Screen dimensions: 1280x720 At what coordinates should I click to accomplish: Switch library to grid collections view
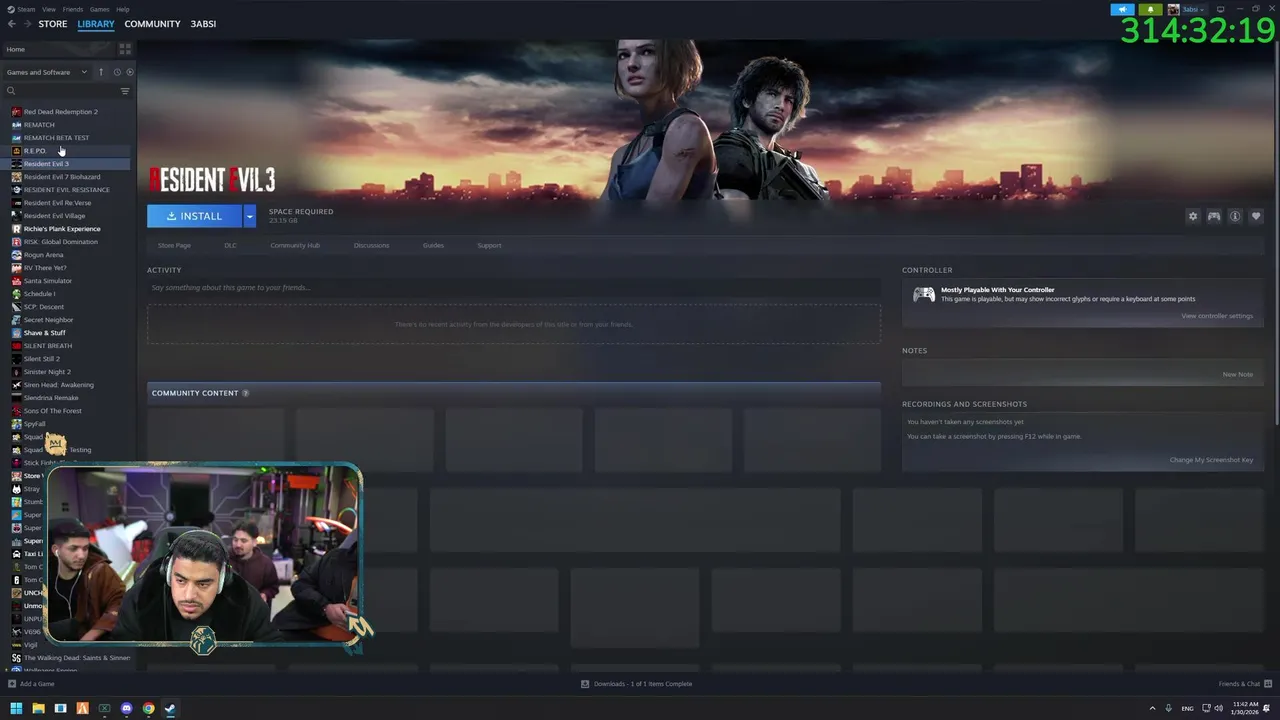coord(125,49)
